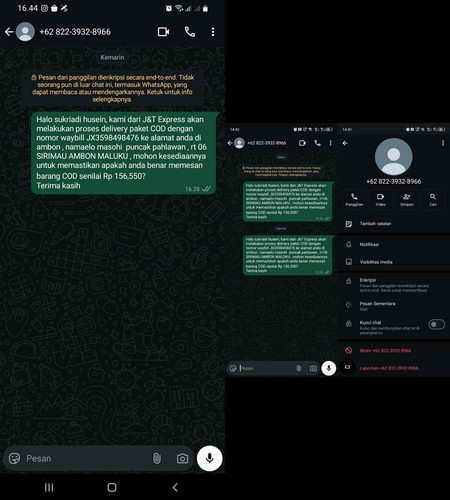Image resolution: width=450 pixels, height=500 pixels.
Task: Open three-dot menu on contact info screen
Action: click(x=443, y=143)
